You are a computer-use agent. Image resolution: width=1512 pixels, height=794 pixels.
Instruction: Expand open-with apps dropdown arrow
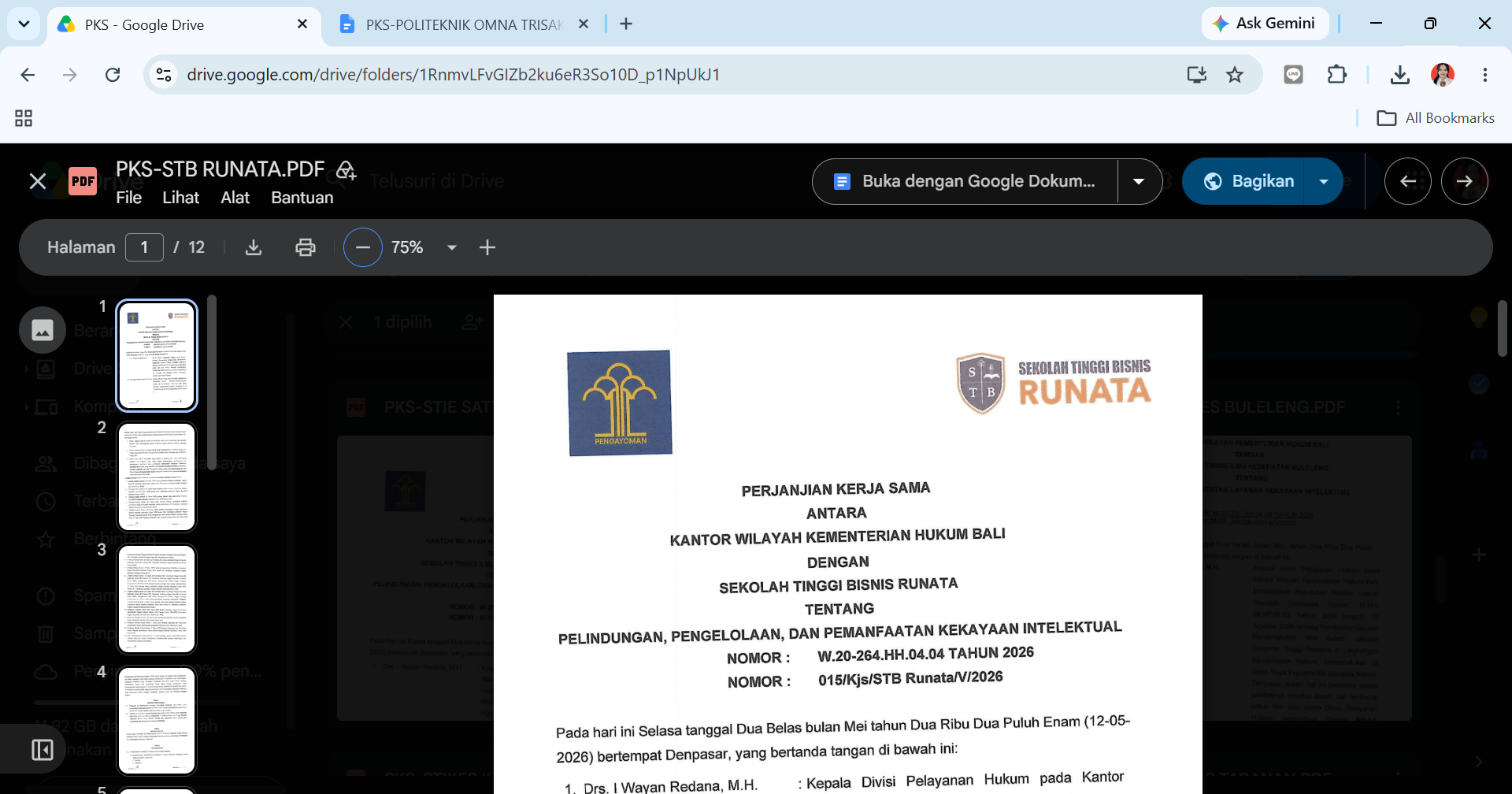pyautogui.click(x=1139, y=181)
